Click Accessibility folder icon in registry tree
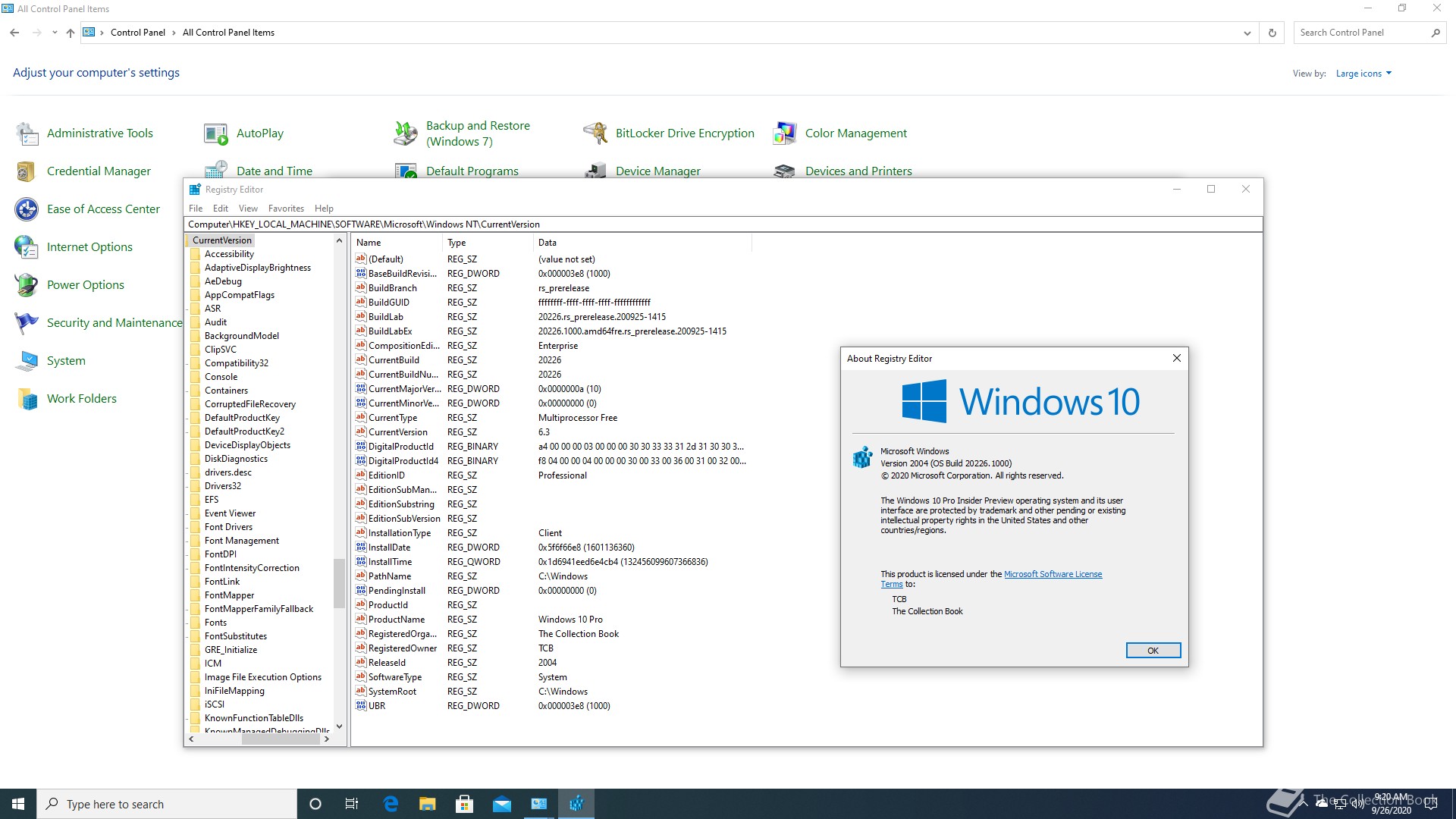 [196, 254]
